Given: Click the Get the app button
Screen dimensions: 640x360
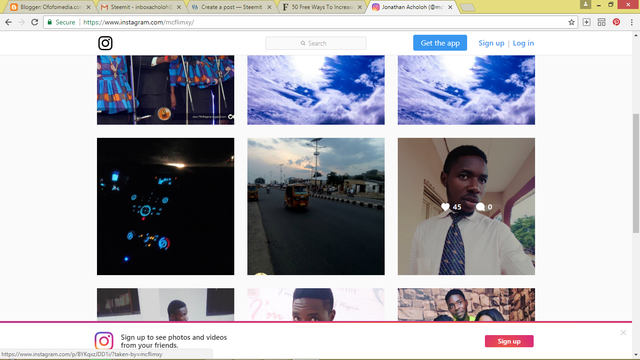Looking at the screenshot, I should pyautogui.click(x=440, y=43).
